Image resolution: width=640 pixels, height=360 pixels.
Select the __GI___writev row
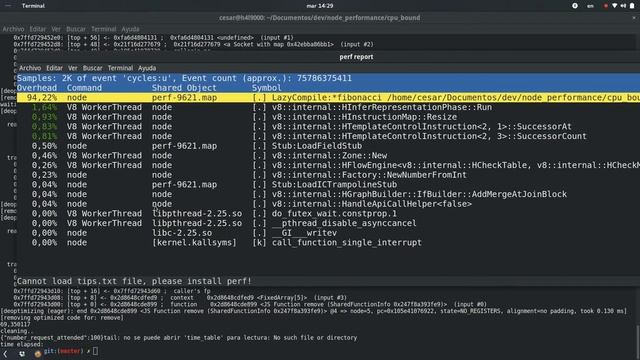coord(328,233)
